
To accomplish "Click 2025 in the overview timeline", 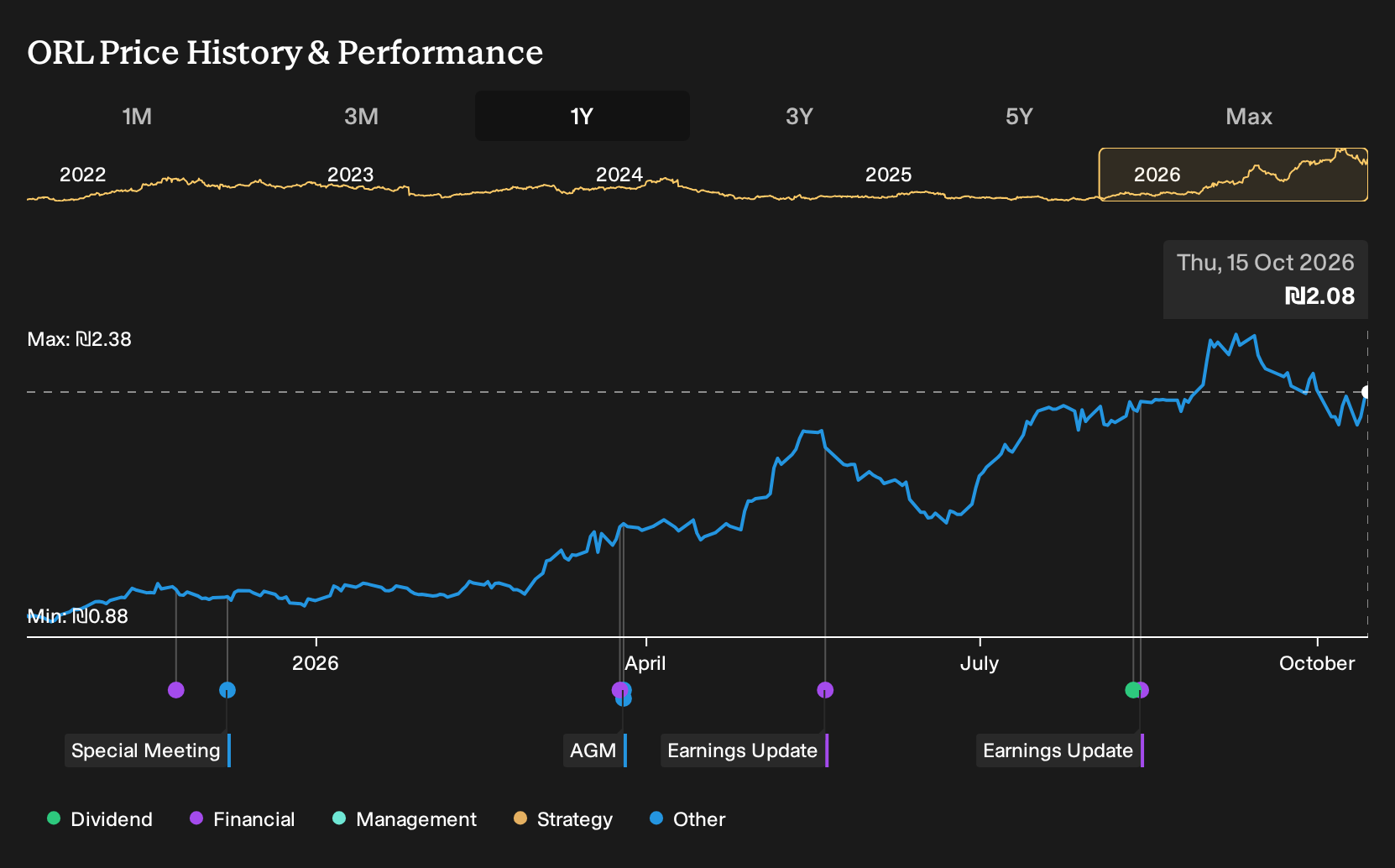I will click(888, 175).
